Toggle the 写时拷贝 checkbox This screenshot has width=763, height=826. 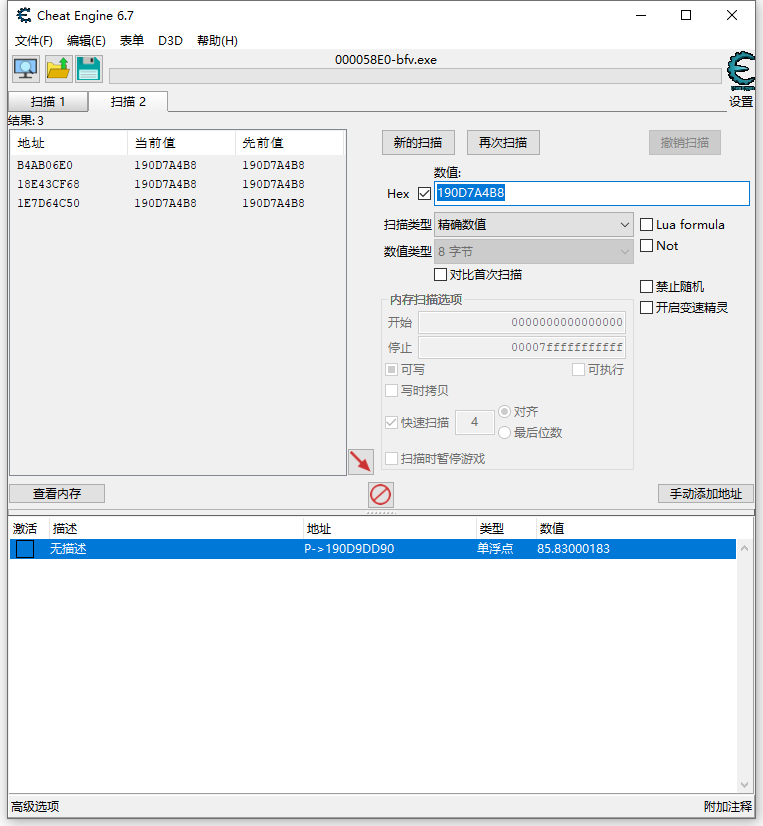click(391, 390)
